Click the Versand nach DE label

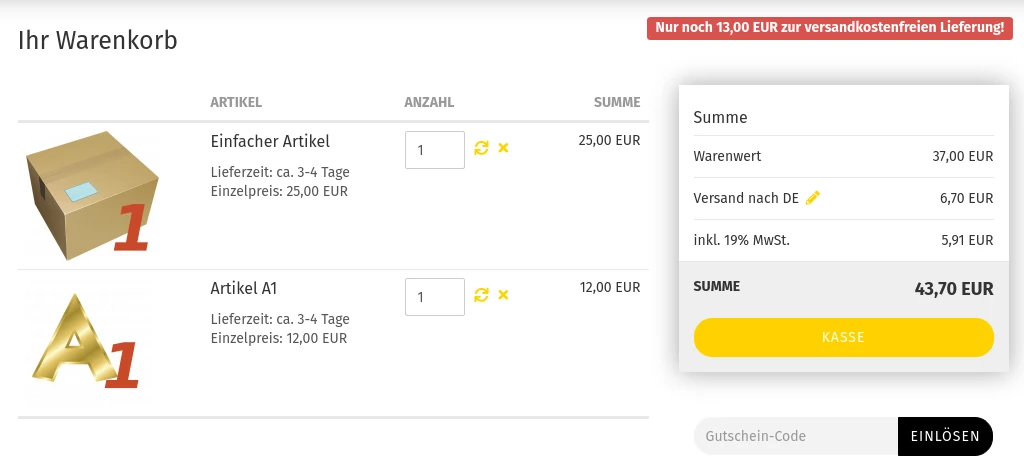point(746,198)
